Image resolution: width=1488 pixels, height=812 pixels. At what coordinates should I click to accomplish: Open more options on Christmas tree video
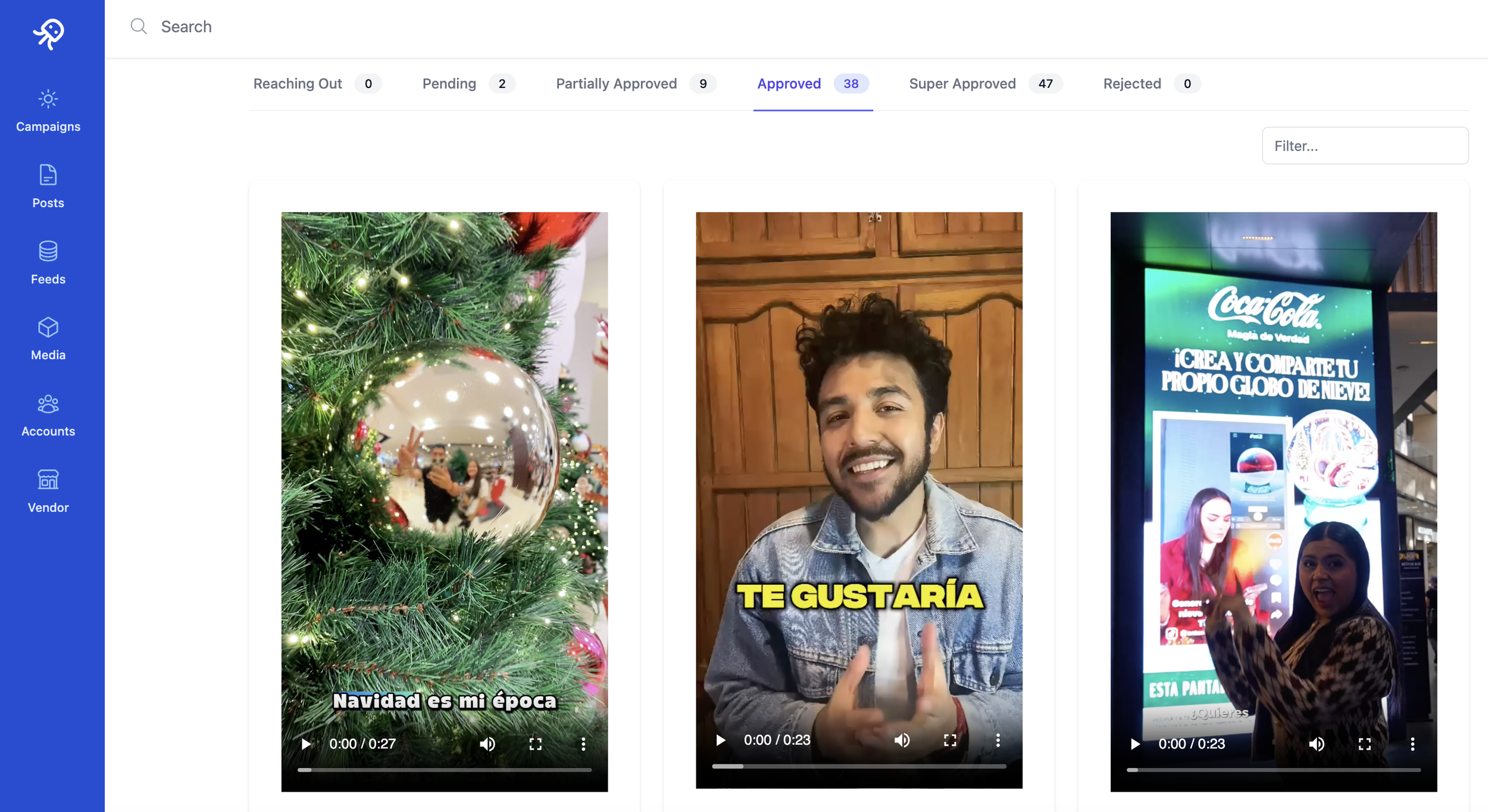(x=583, y=744)
